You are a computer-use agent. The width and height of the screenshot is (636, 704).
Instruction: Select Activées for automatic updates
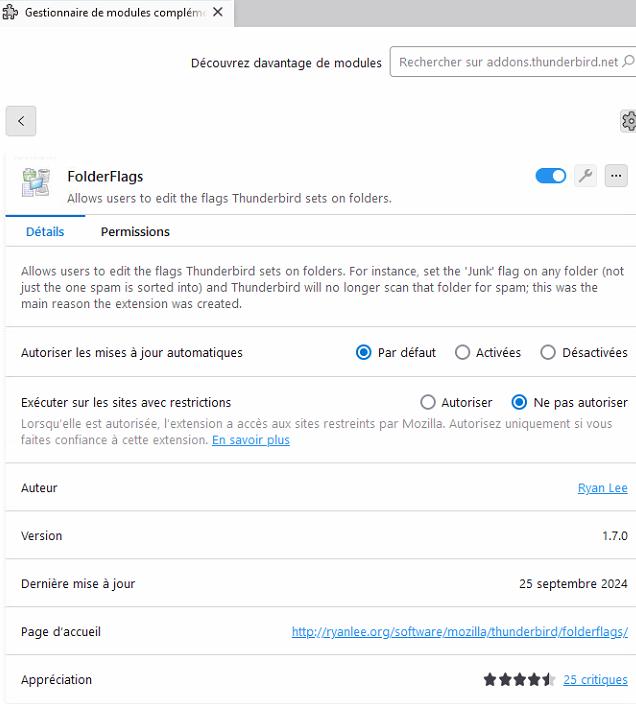(462, 352)
